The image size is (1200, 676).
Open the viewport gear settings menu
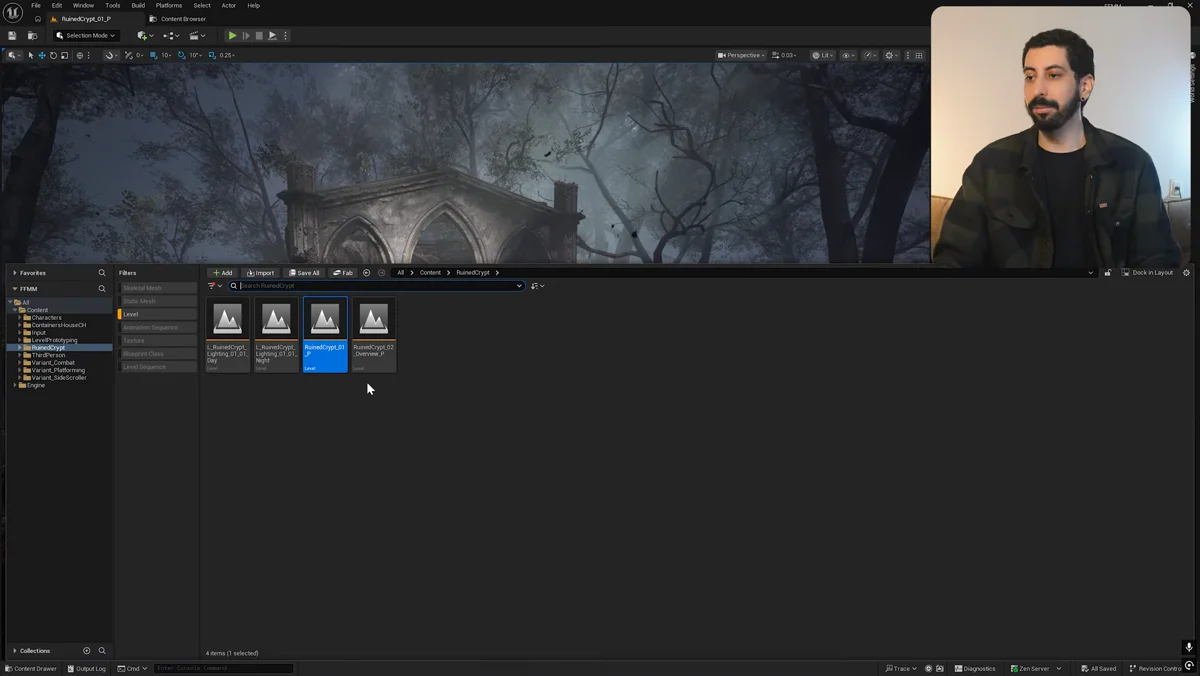pos(891,55)
